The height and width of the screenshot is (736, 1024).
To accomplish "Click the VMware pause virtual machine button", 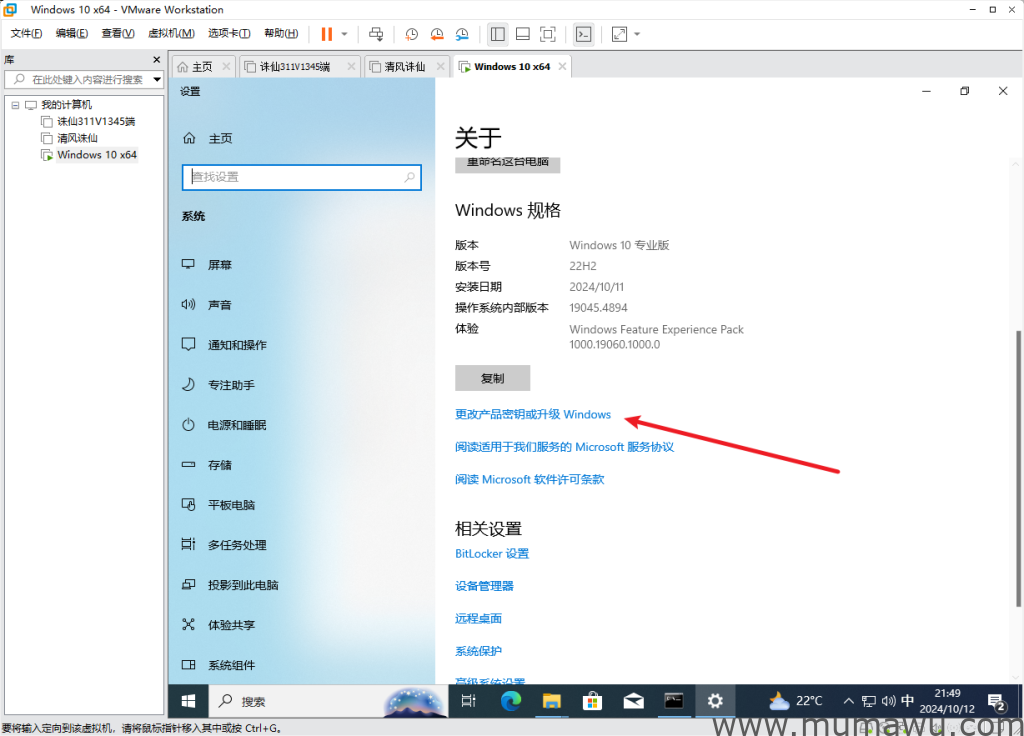I will click(327, 34).
